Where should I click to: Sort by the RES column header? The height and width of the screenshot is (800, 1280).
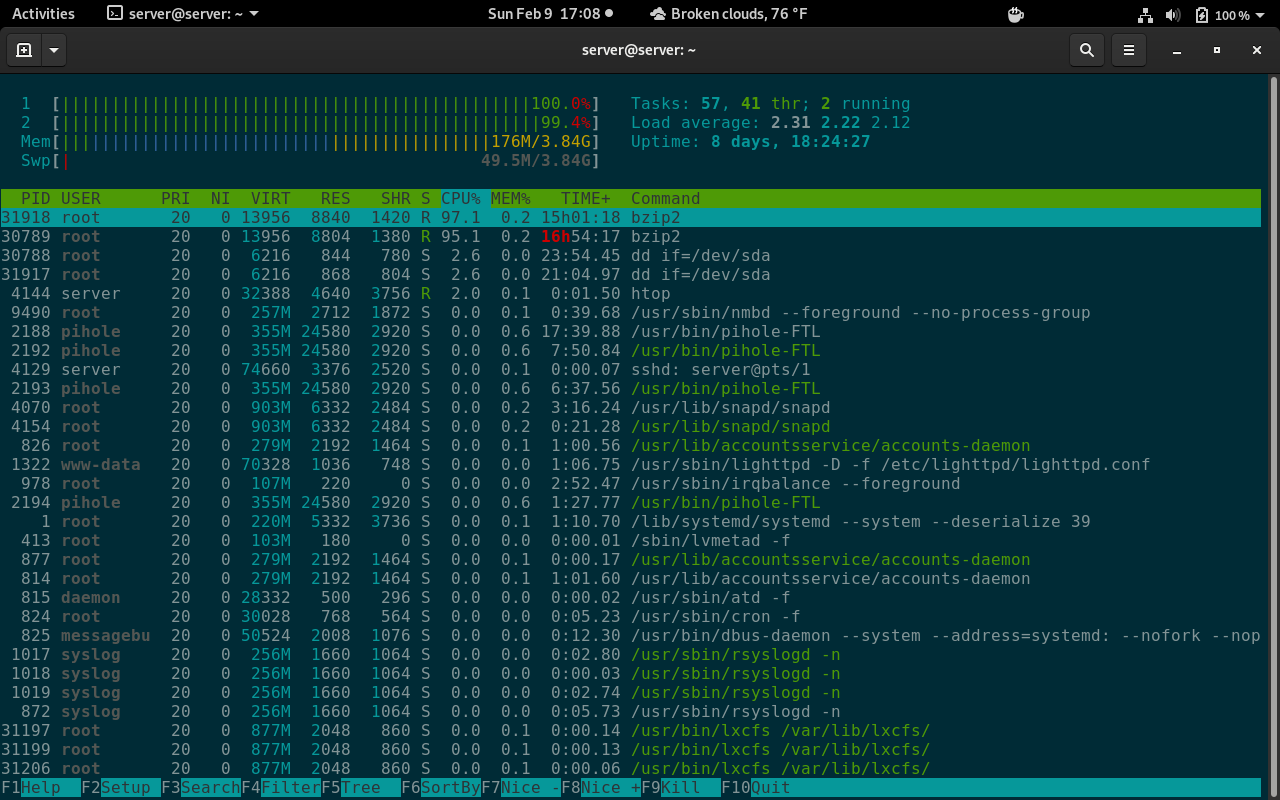click(x=336, y=198)
